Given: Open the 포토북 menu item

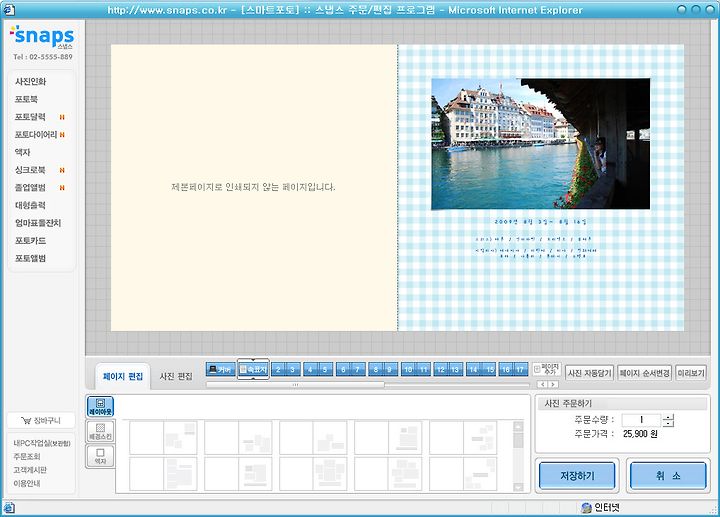Looking at the screenshot, I should click(26, 99).
